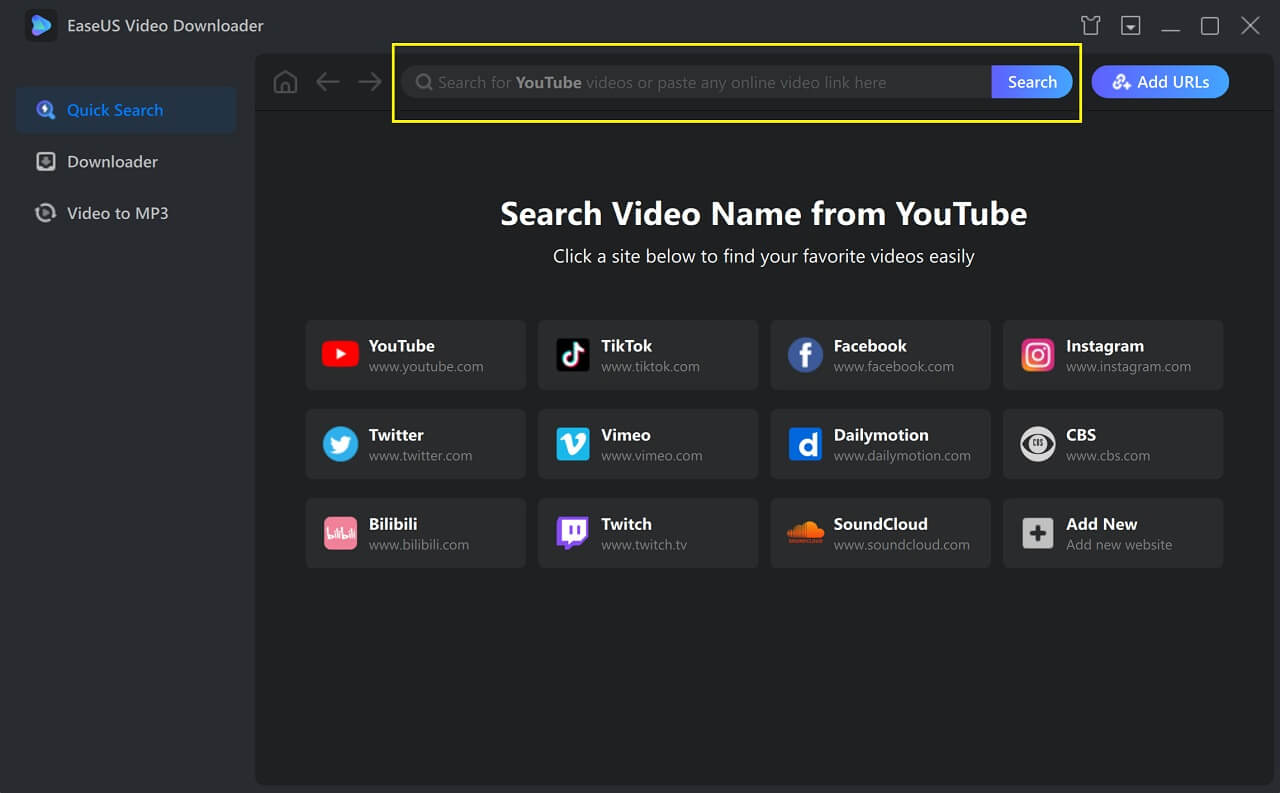Open the www.dailymotion.com site link
1280x793 pixels.
(x=902, y=456)
